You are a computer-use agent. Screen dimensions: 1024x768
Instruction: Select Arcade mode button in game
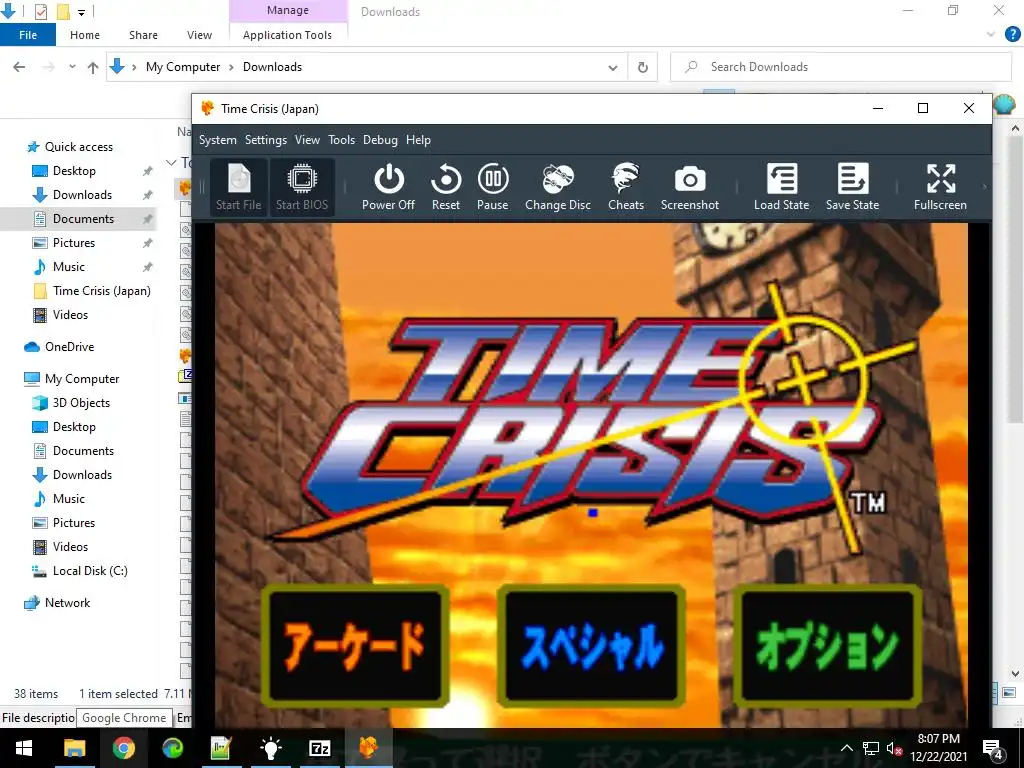[355, 646]
